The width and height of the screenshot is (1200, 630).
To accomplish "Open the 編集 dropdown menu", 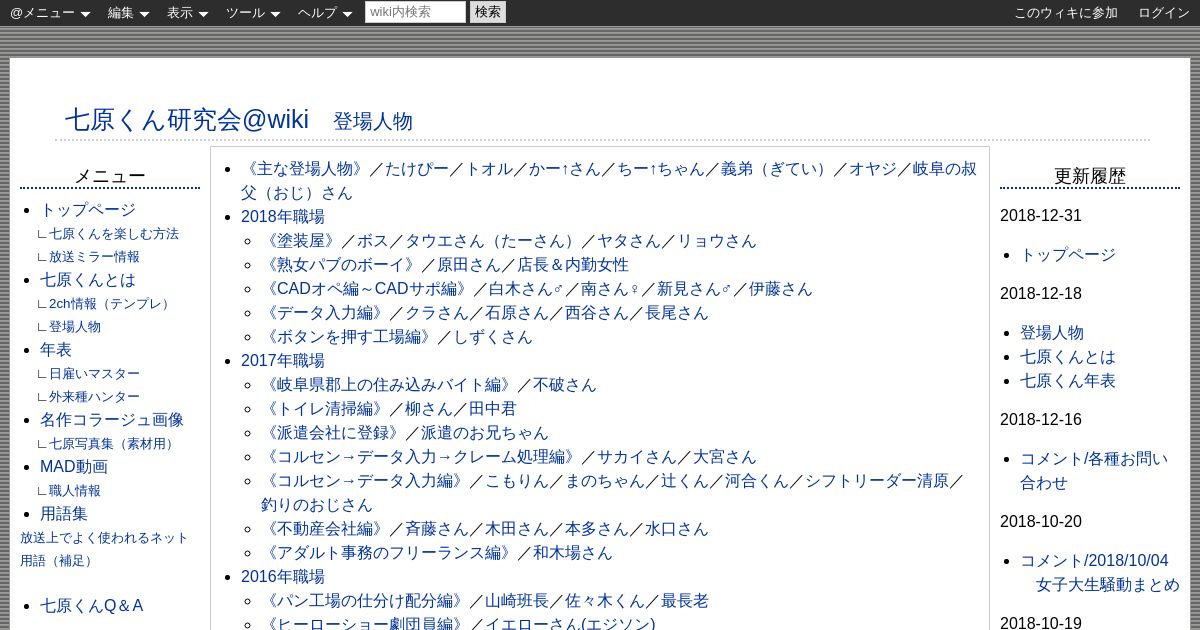I will [x=128, y=13].
